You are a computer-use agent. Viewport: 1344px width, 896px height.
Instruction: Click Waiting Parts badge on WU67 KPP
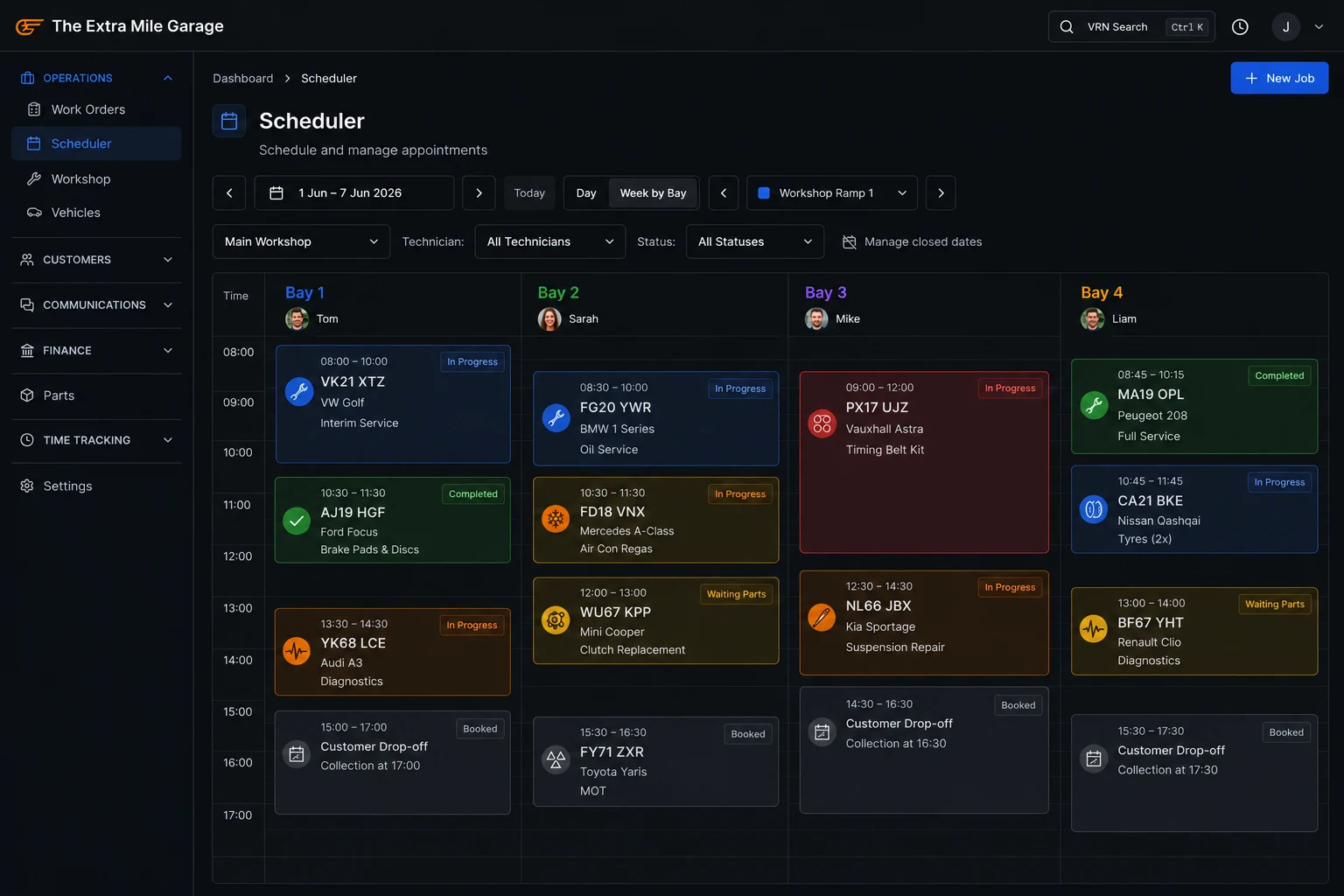click(736, 594)
